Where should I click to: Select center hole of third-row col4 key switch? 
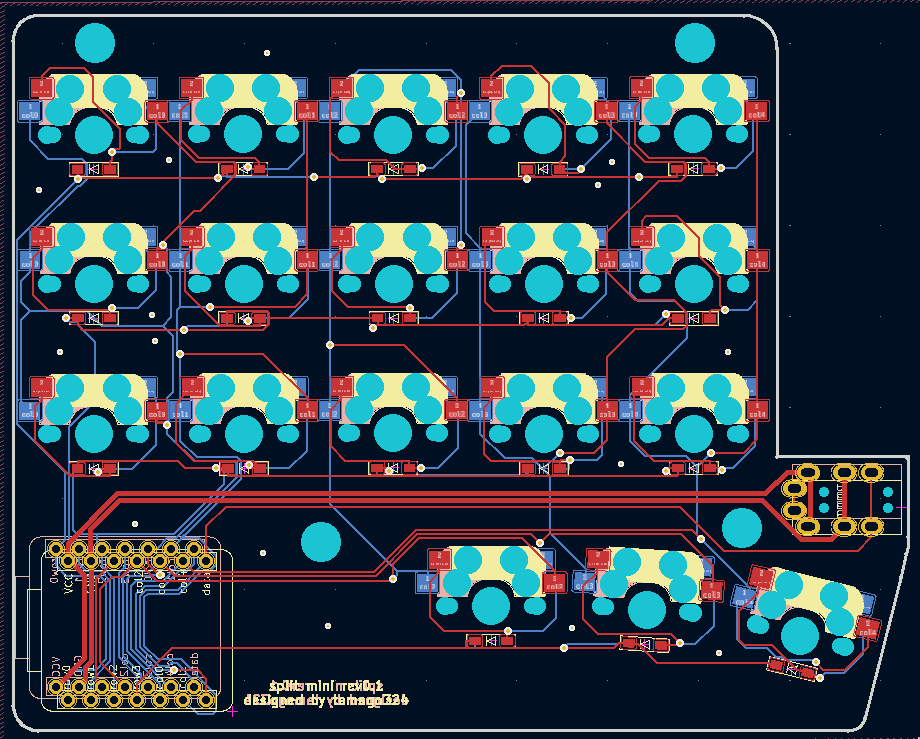[694, 434]
